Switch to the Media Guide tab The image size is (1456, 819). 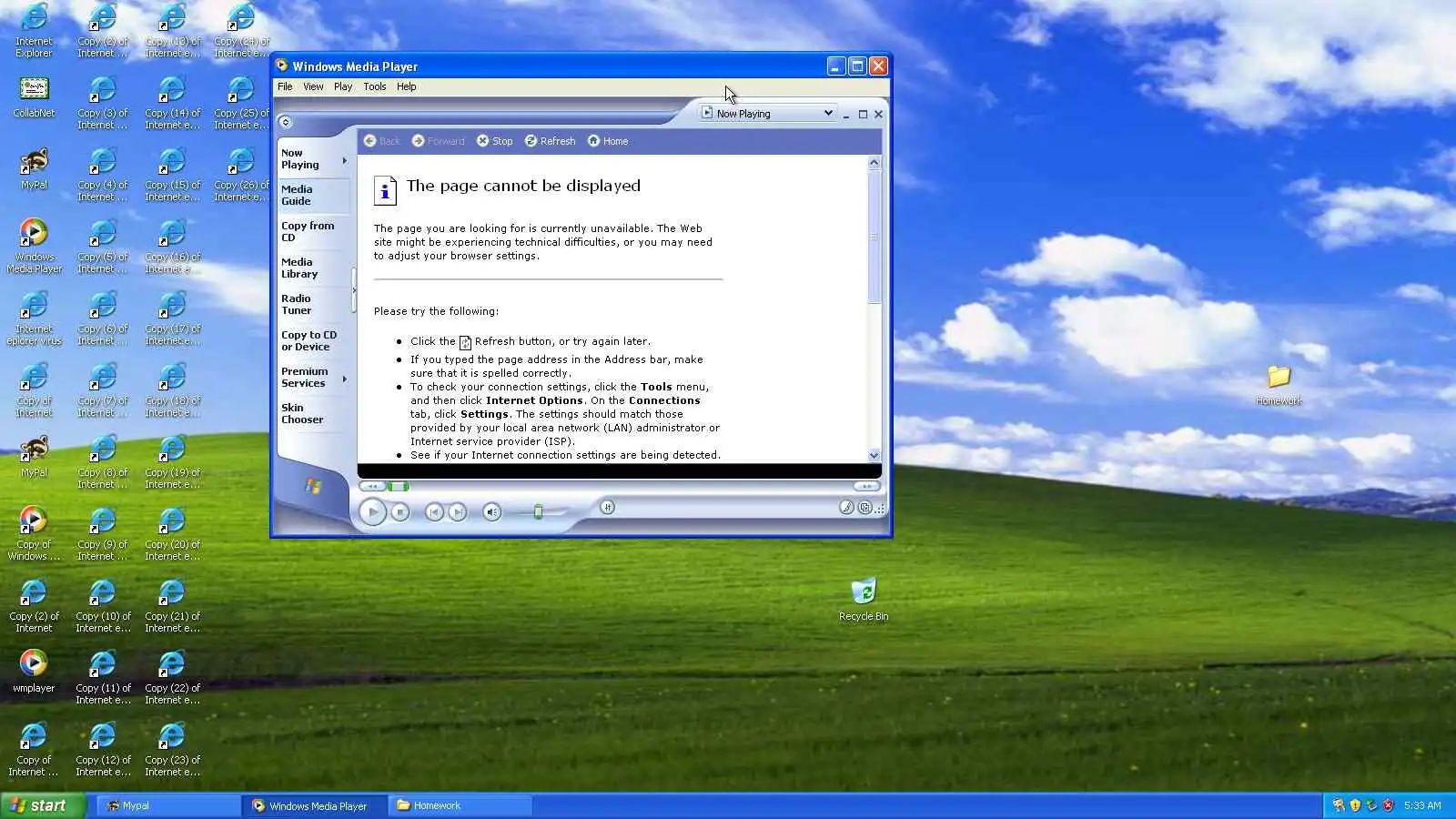pos(314,196)
